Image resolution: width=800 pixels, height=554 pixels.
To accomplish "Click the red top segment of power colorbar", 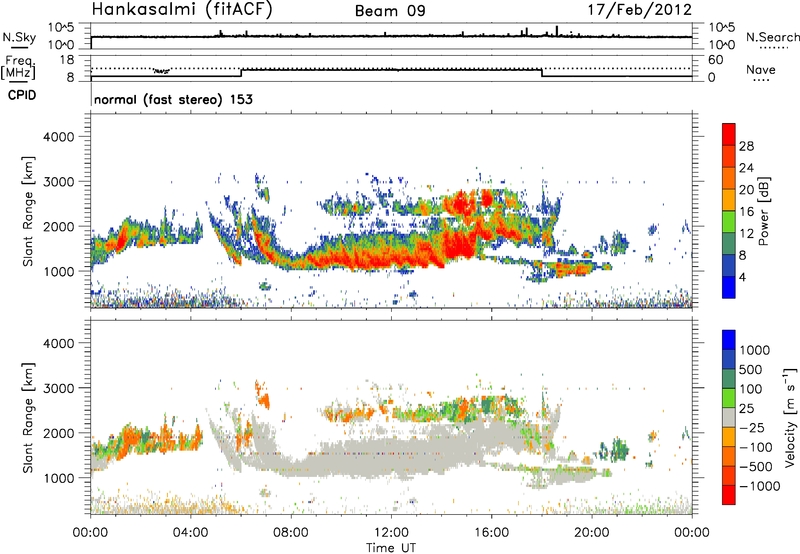I will click(729, 135).
